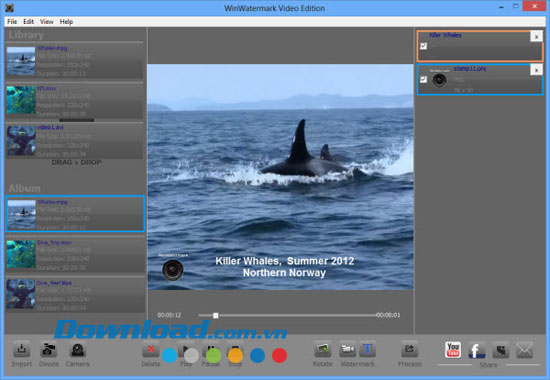Click the video1.avi filename in the Library
Viewport: 550px width, 380px height.
[51, 127]
